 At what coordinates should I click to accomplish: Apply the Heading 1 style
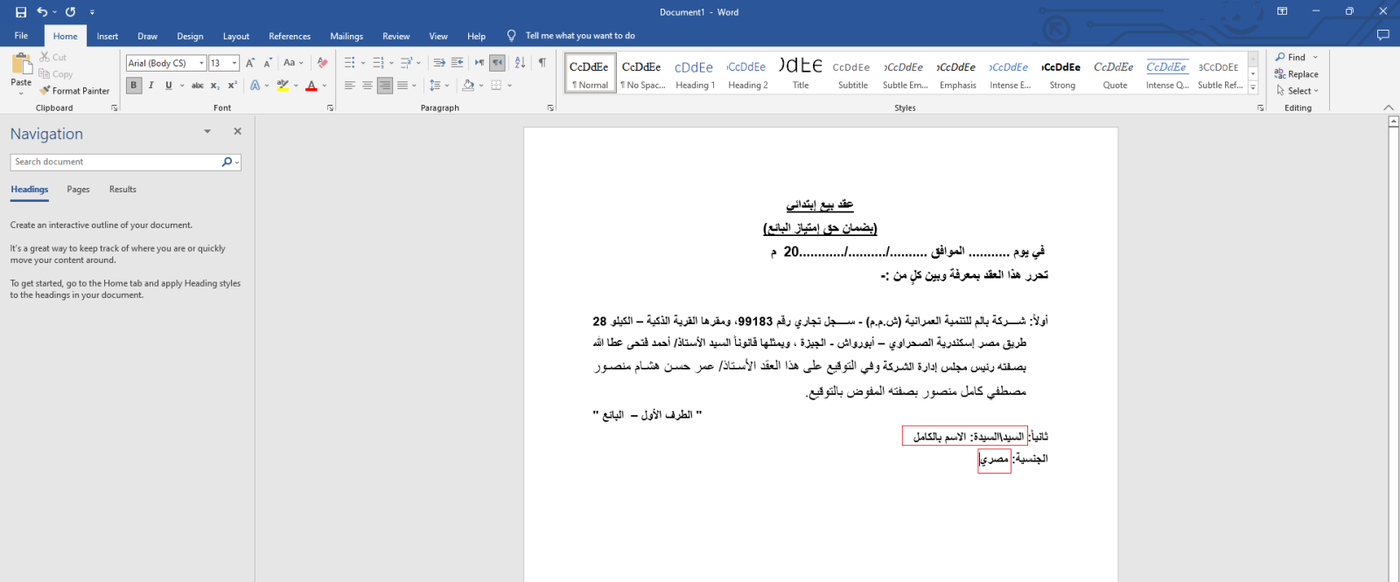695,74
